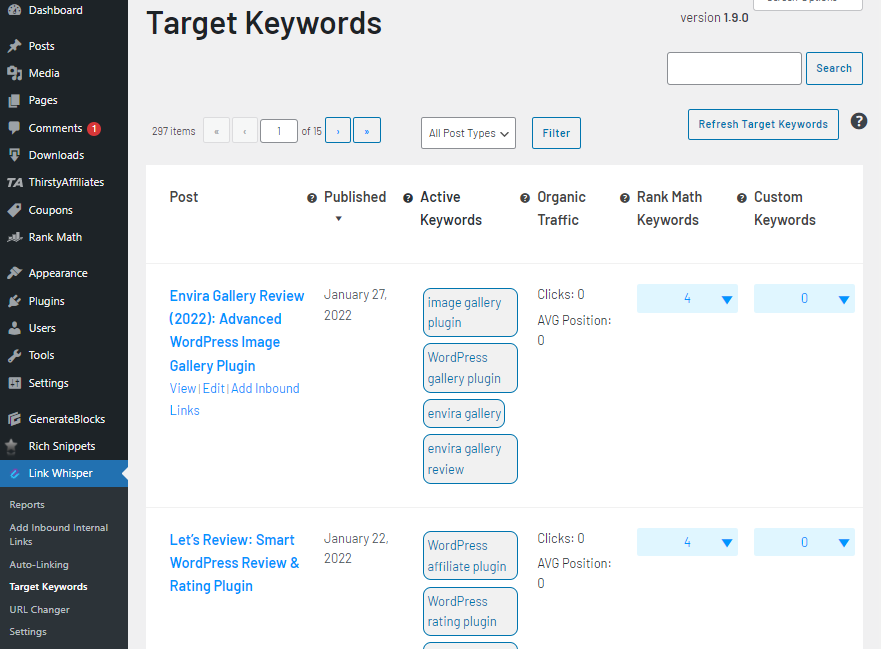881x649 pixels.
Task: Click the help question mark icon
Action: [859, 120]
